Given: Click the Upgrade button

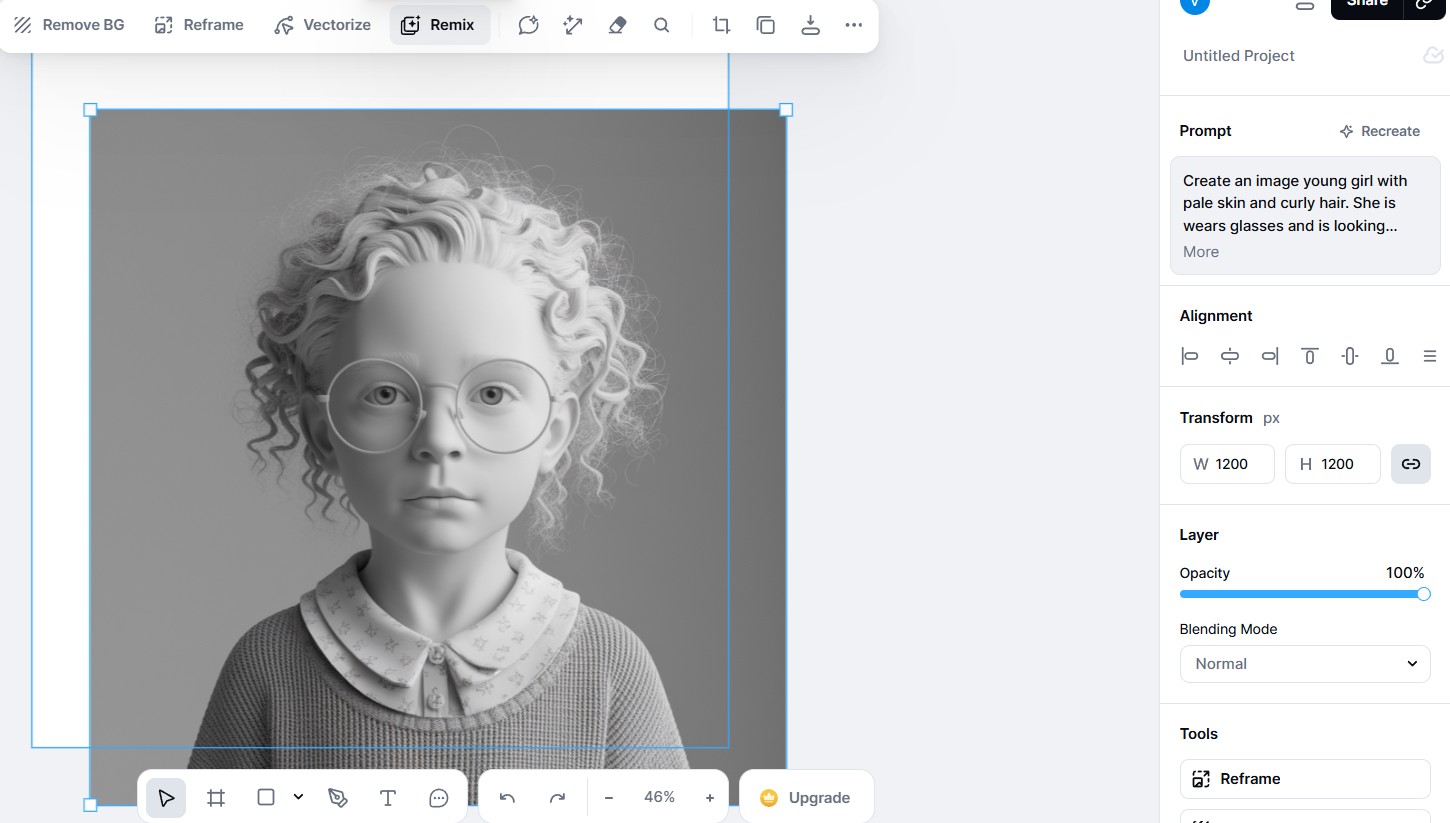Looking at the screenshot, I should [x=806, y=797].
